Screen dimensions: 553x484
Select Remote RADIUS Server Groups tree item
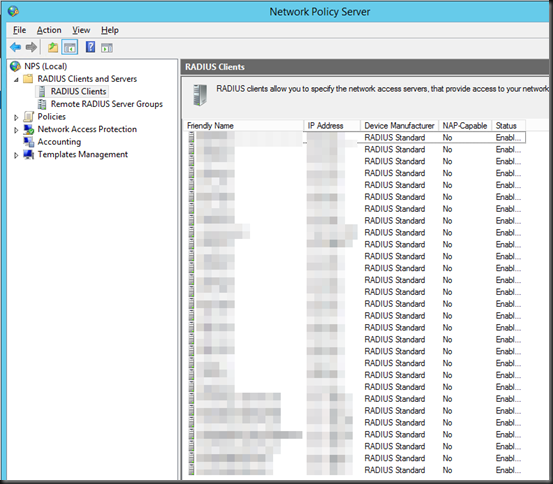107,104
